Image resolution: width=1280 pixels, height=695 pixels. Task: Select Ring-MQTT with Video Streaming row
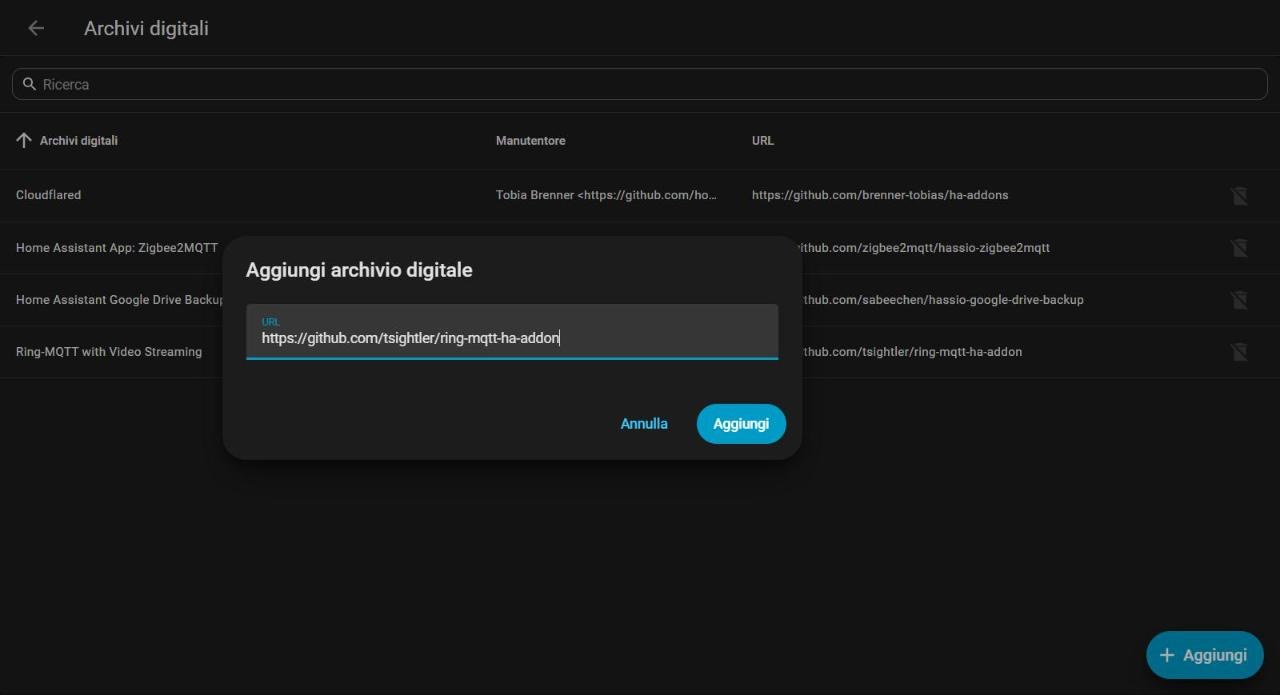click(109, 352)
